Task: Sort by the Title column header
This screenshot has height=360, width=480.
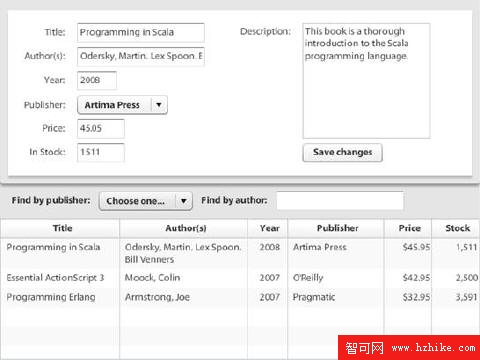Action: tap(60, 228)
